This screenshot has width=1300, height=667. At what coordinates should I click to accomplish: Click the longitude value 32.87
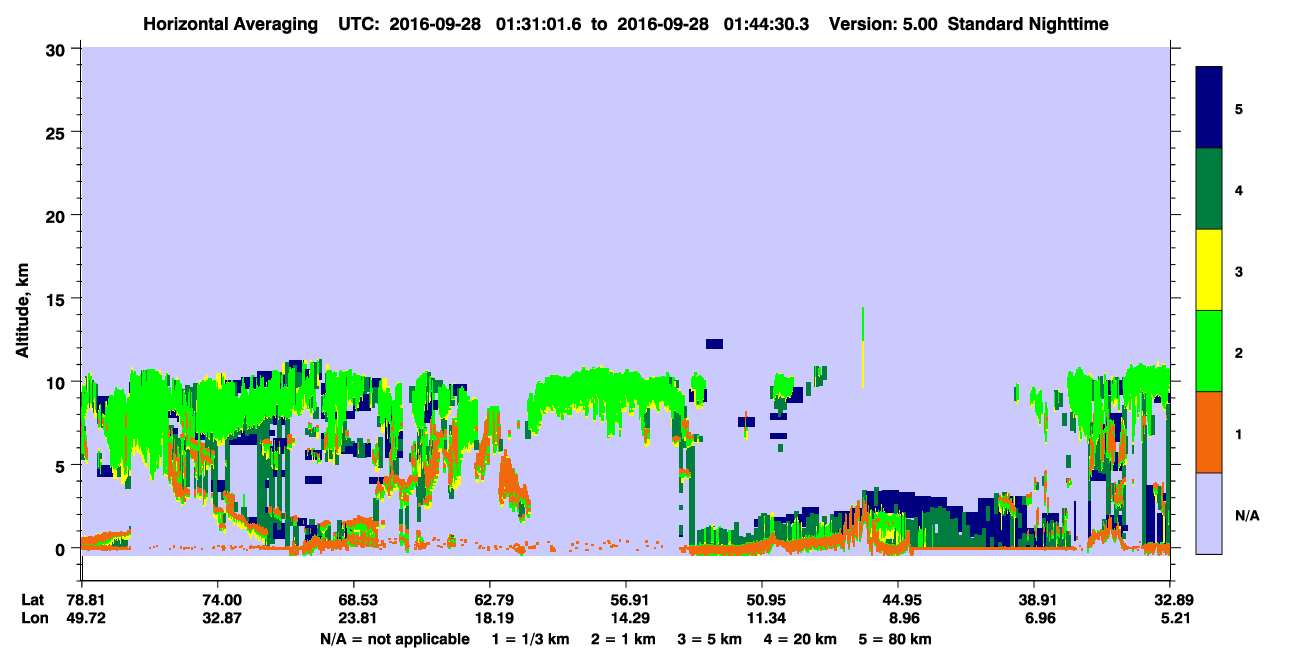click(222, 618)
